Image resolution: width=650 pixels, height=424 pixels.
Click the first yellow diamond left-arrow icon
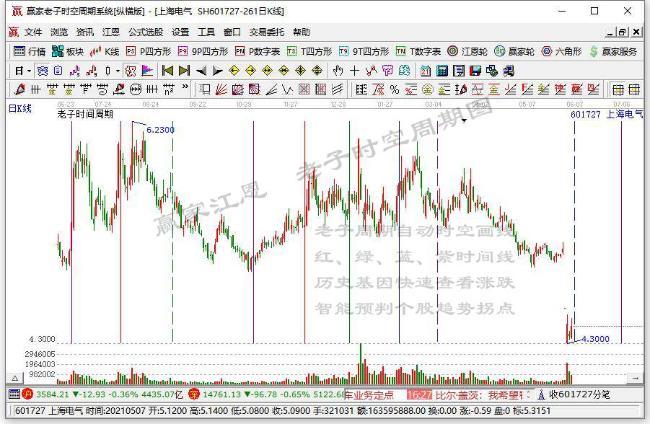tap(234, 71)
